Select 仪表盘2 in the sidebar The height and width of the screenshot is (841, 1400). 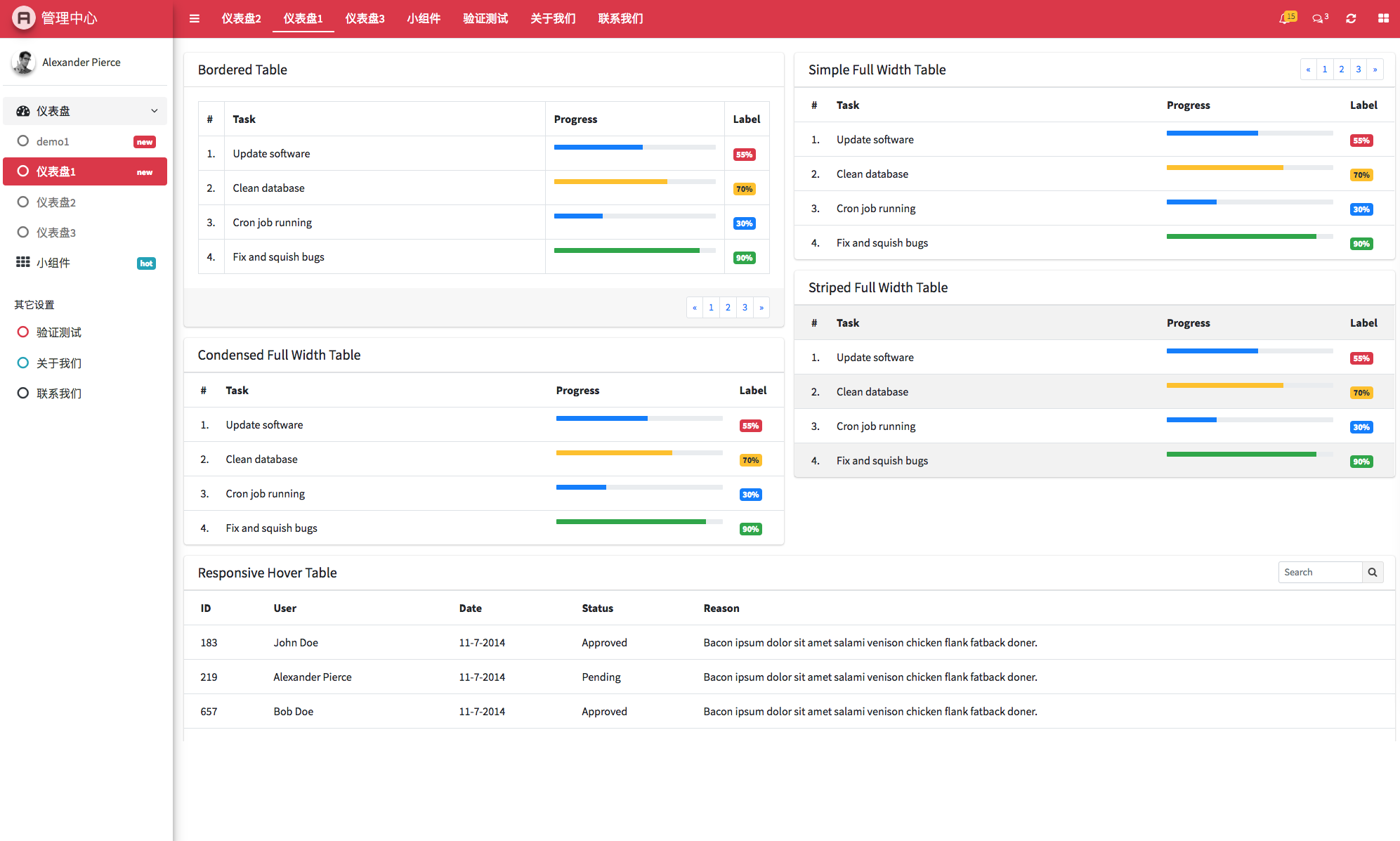(56, 202)
